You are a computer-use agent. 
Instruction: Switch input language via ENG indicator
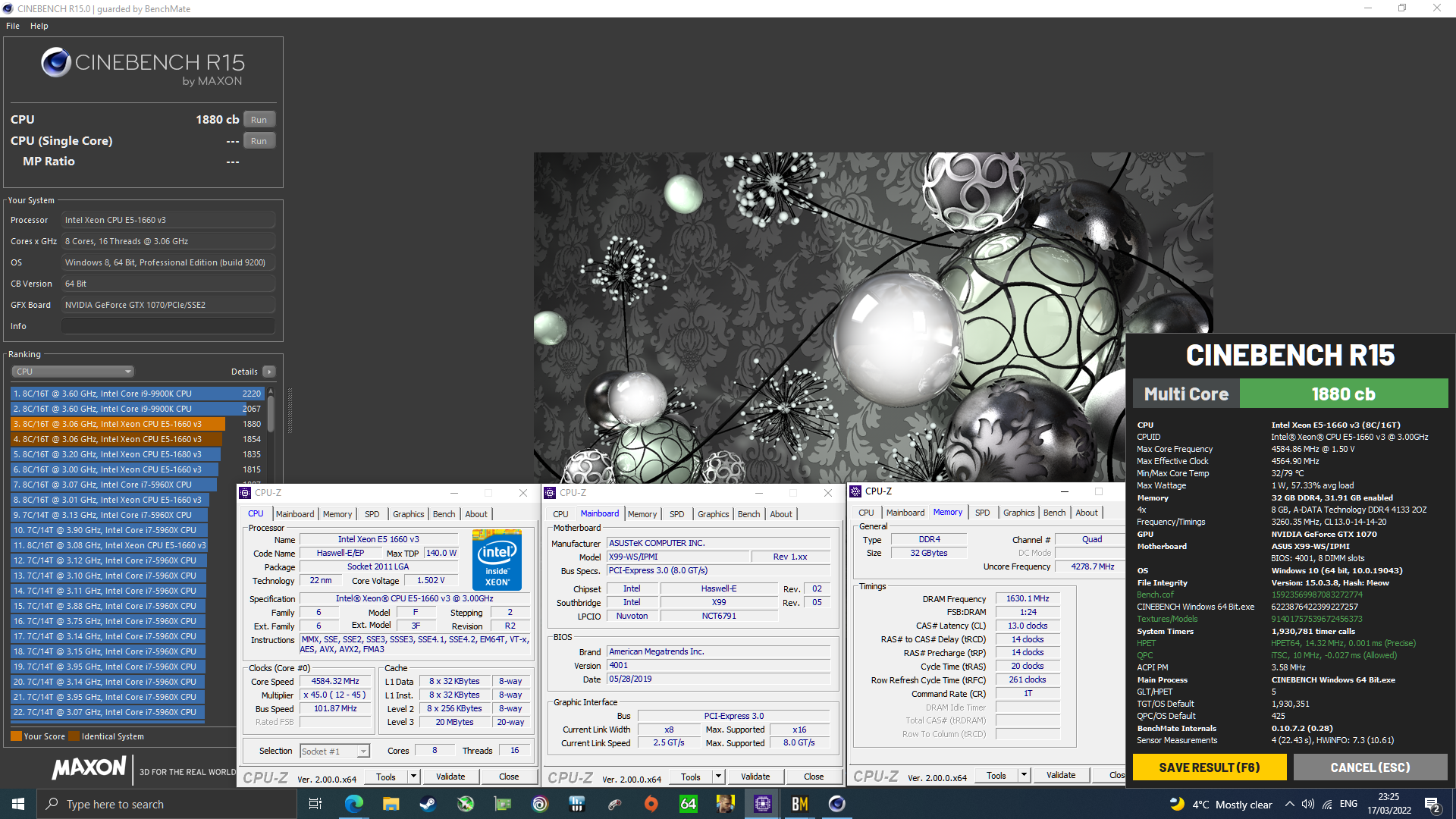click(x=1348, y=805)
